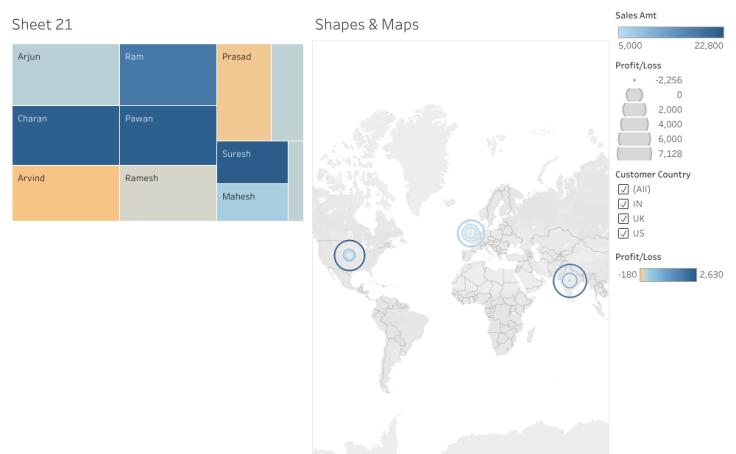
Task: Select the 7,128 Profit/Loss size shape
Action: pos(634,154)
